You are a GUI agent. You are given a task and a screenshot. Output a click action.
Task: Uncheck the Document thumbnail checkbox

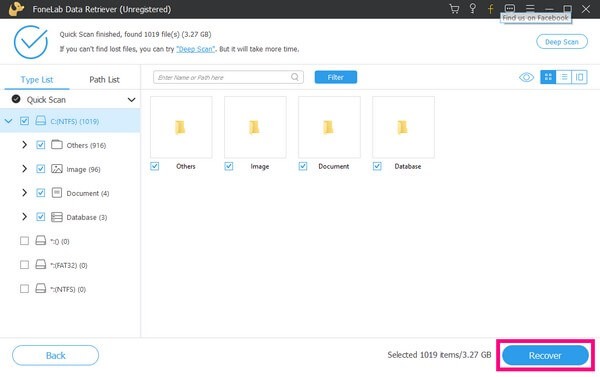[303, 166]
